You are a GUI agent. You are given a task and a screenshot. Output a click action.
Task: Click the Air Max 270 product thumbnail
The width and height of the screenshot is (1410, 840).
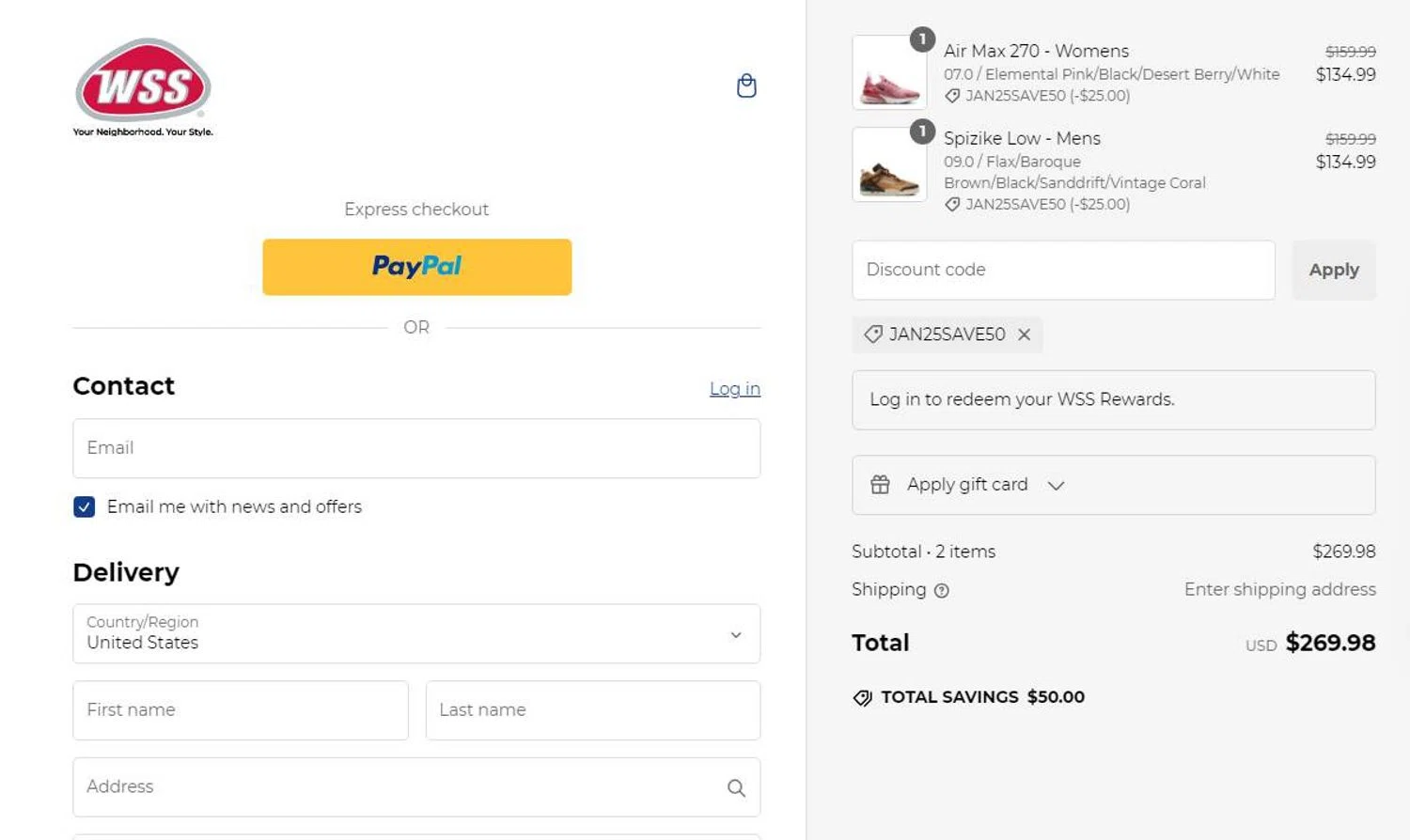point(889,73)
